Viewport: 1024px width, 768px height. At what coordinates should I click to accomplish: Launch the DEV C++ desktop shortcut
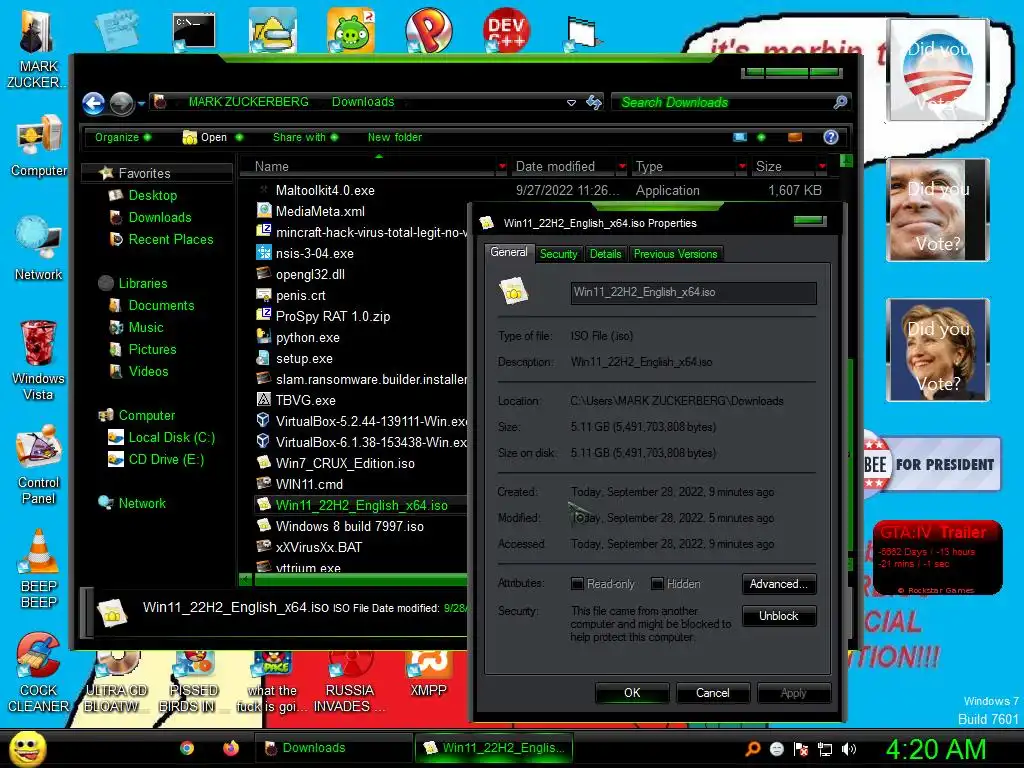pyautogui.click(x=506, y=31)
